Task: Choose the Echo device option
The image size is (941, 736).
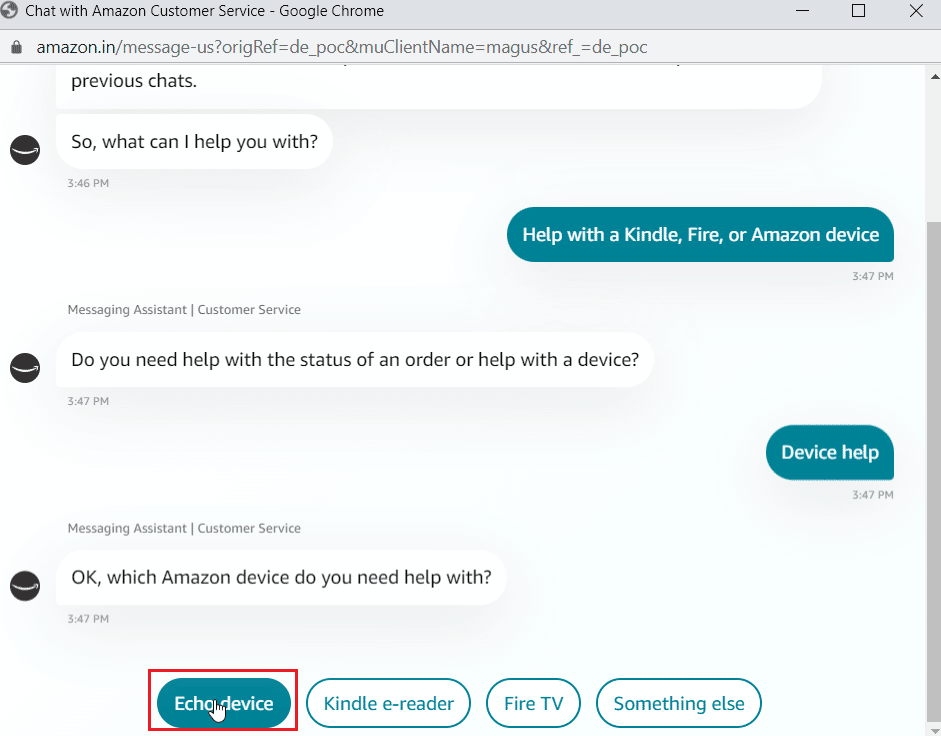Action: (223, 702)
